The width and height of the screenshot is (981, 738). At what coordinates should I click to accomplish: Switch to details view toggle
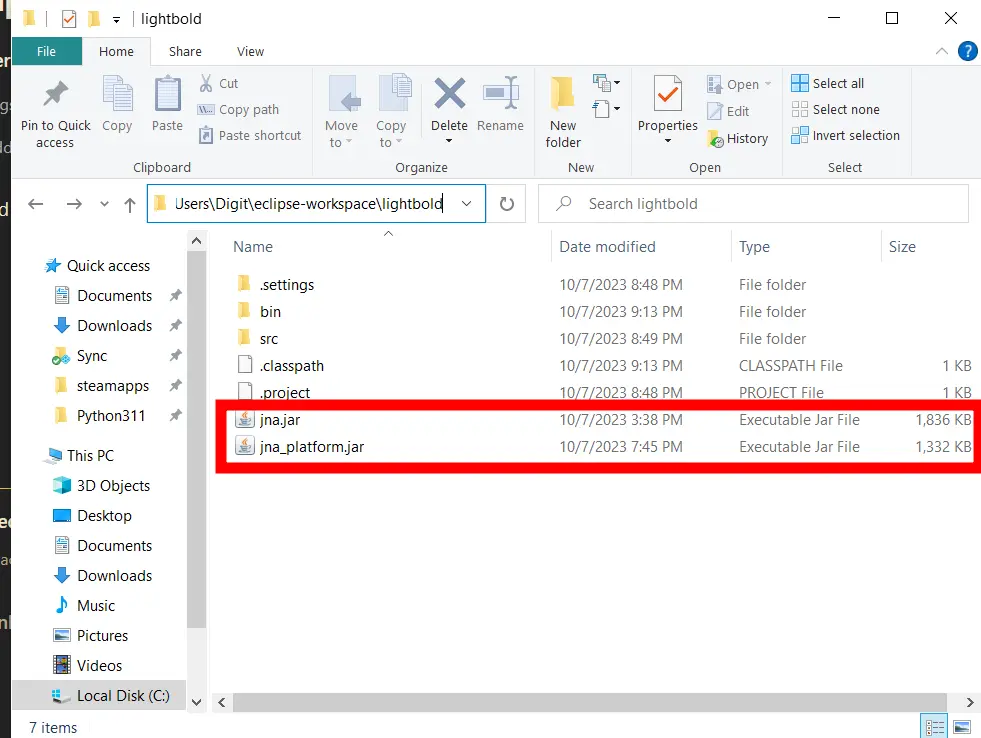[x=933, y=727]
